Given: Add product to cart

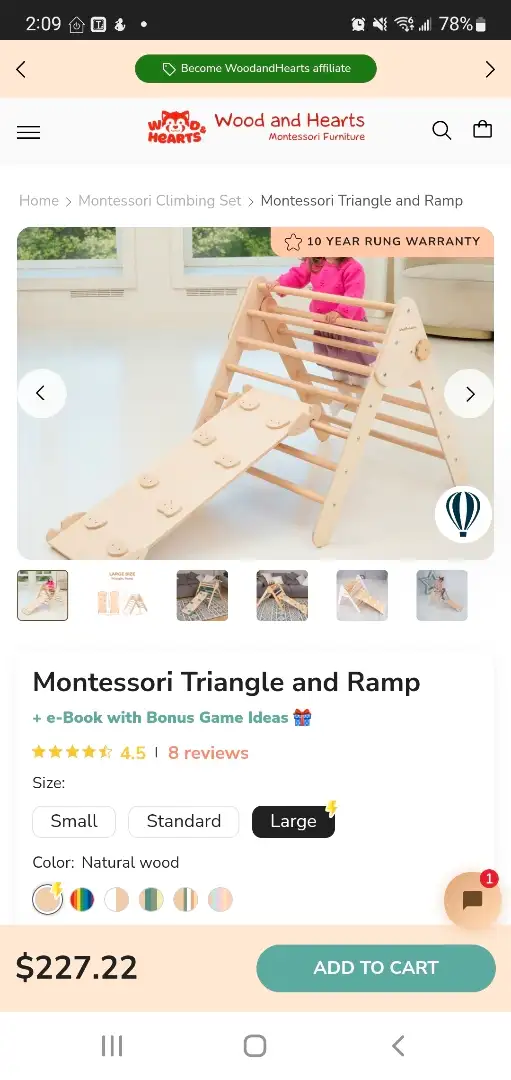Looking at the screenshot, I should click(x=376, y=968).
